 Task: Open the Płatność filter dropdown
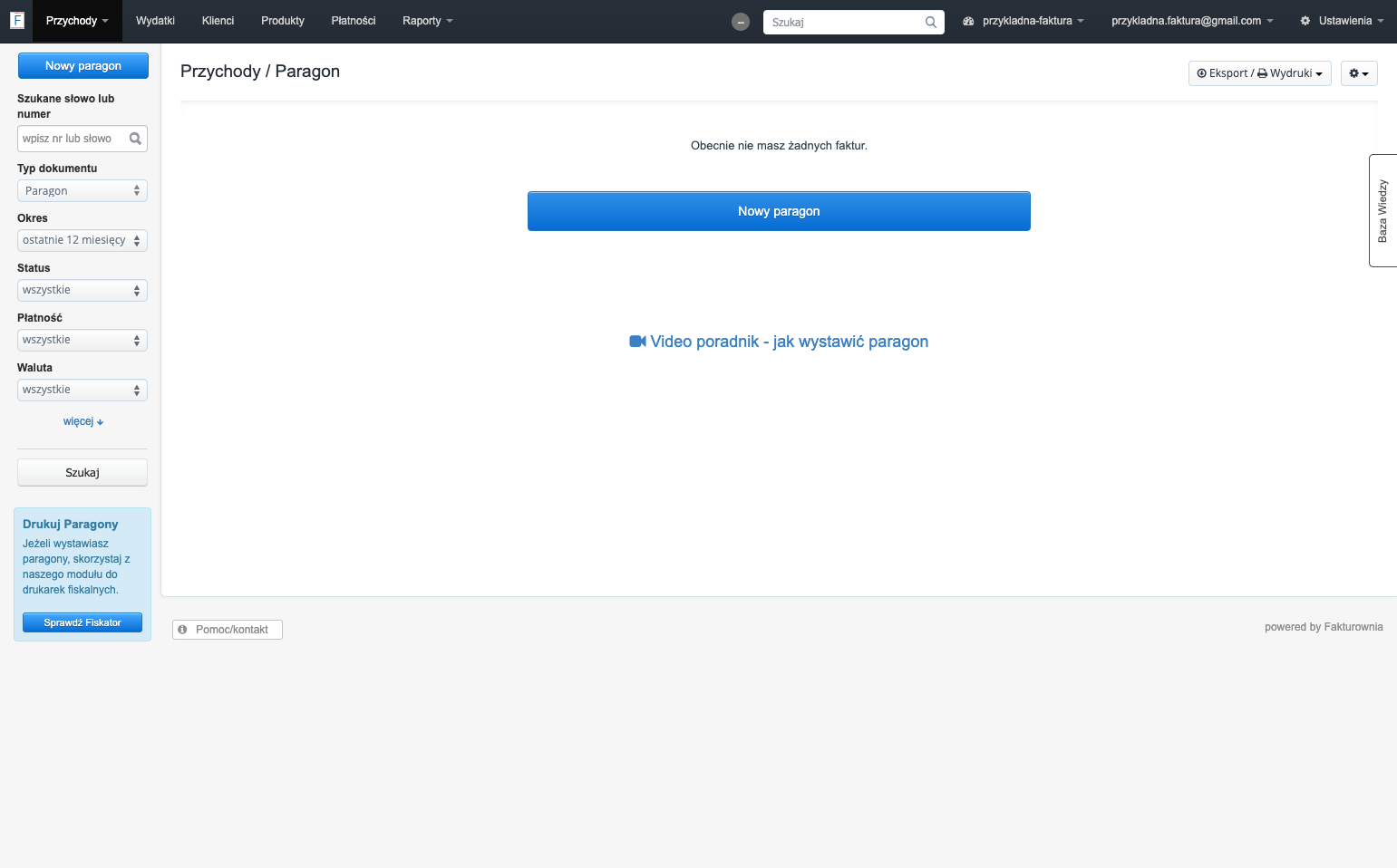pyautogui.click(x=82, y=341)
